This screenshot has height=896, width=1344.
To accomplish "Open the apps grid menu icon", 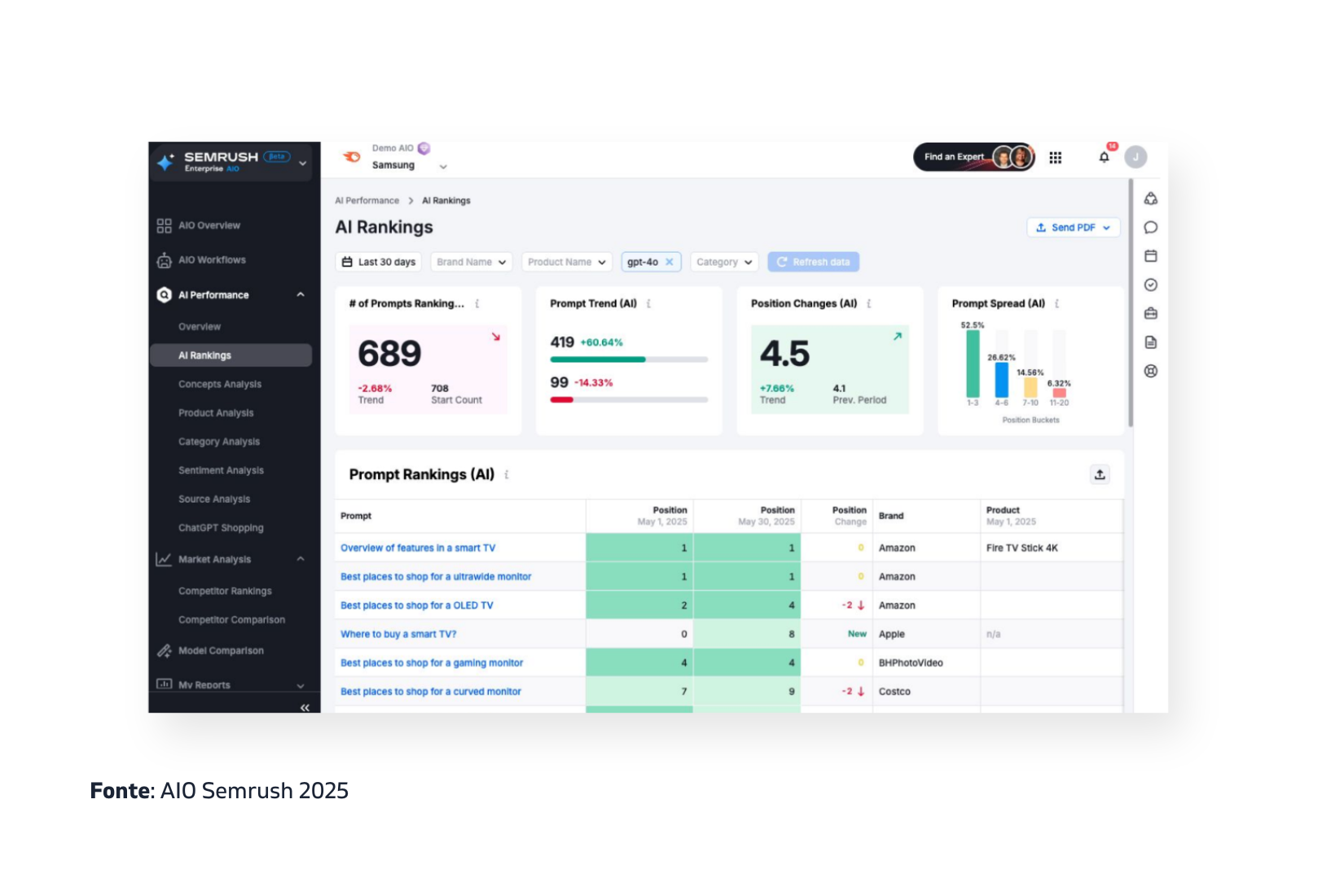I will (x=1056, y=157).
